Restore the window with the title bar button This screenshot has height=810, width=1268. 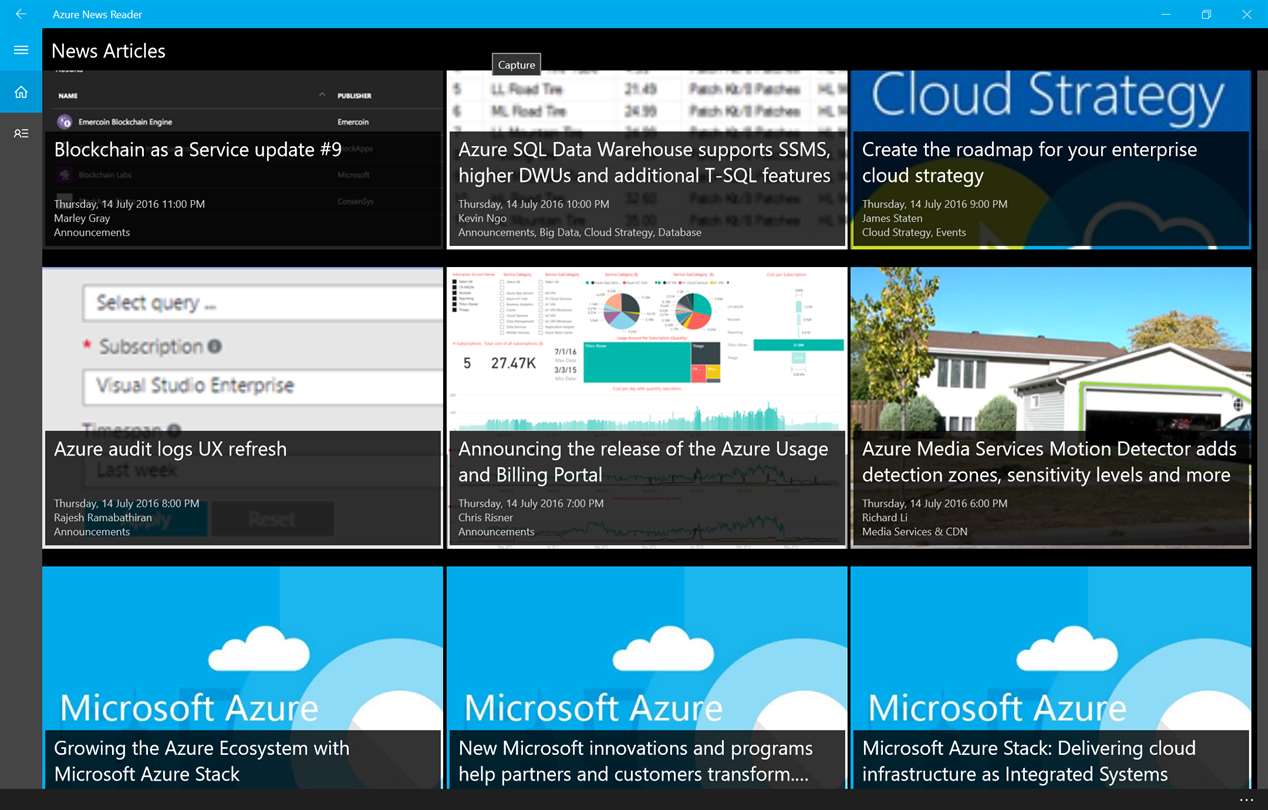pos(1206,14)
